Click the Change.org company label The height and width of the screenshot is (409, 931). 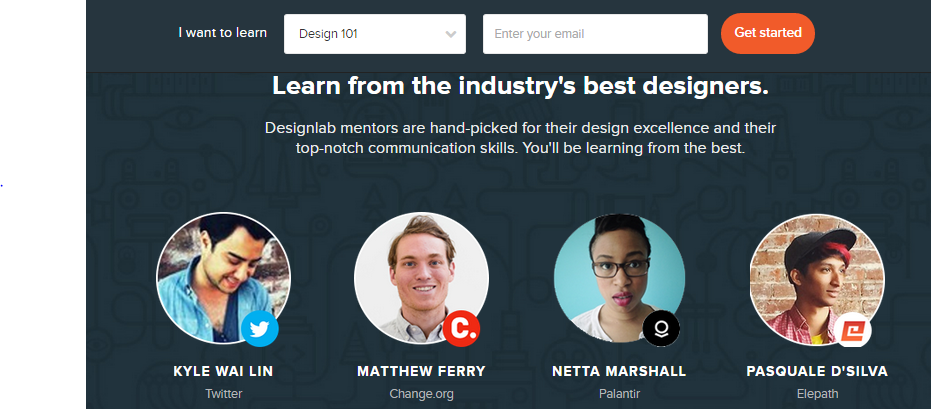point(422,394)
